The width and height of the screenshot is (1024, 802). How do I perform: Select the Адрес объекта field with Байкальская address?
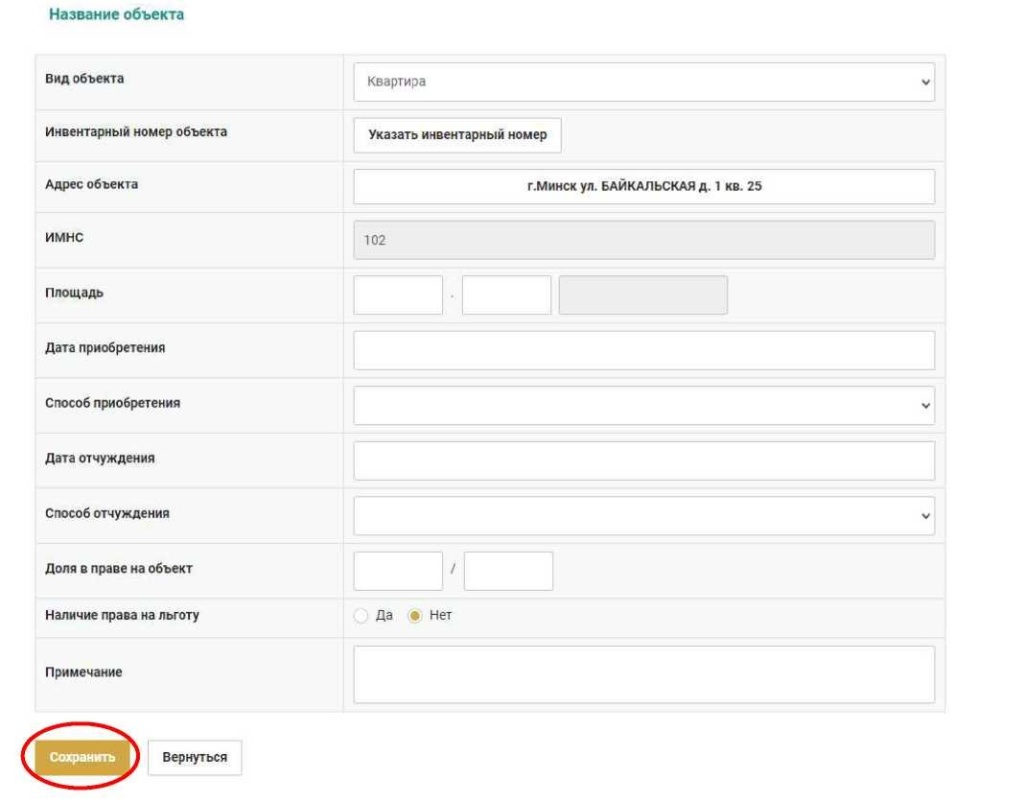tap(644, 186)
